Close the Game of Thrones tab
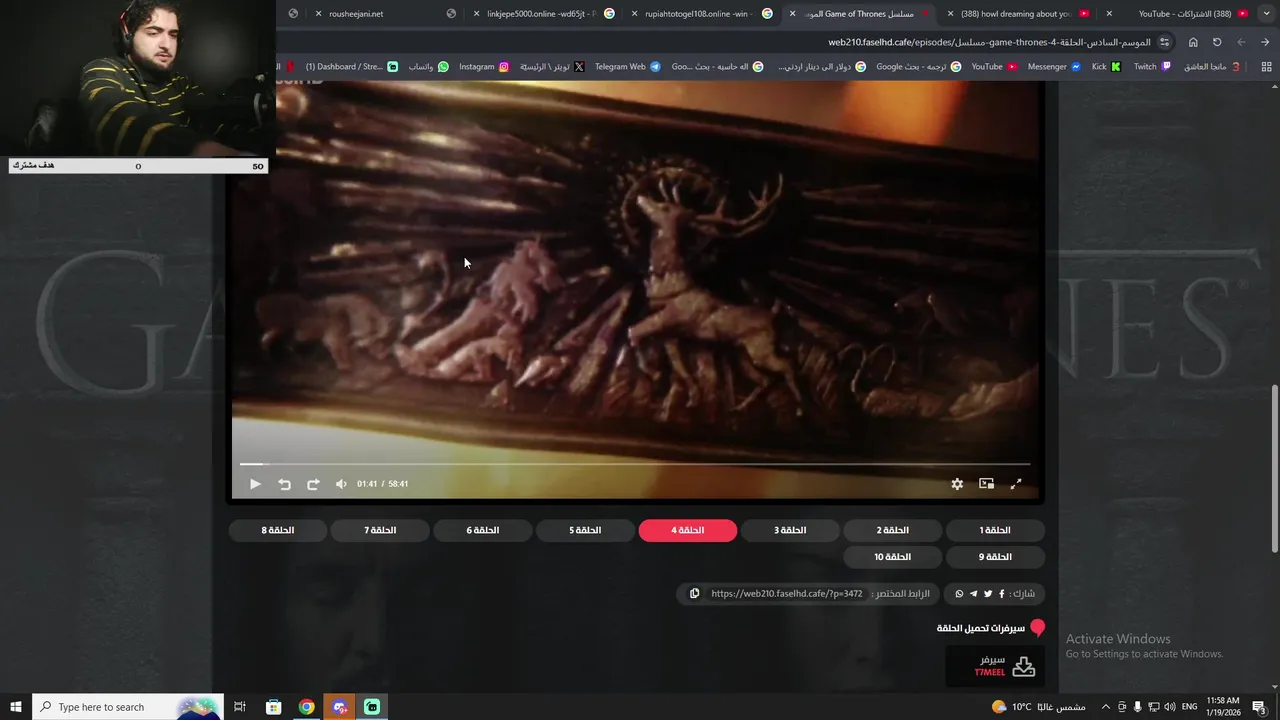 [x=793, y=14]
